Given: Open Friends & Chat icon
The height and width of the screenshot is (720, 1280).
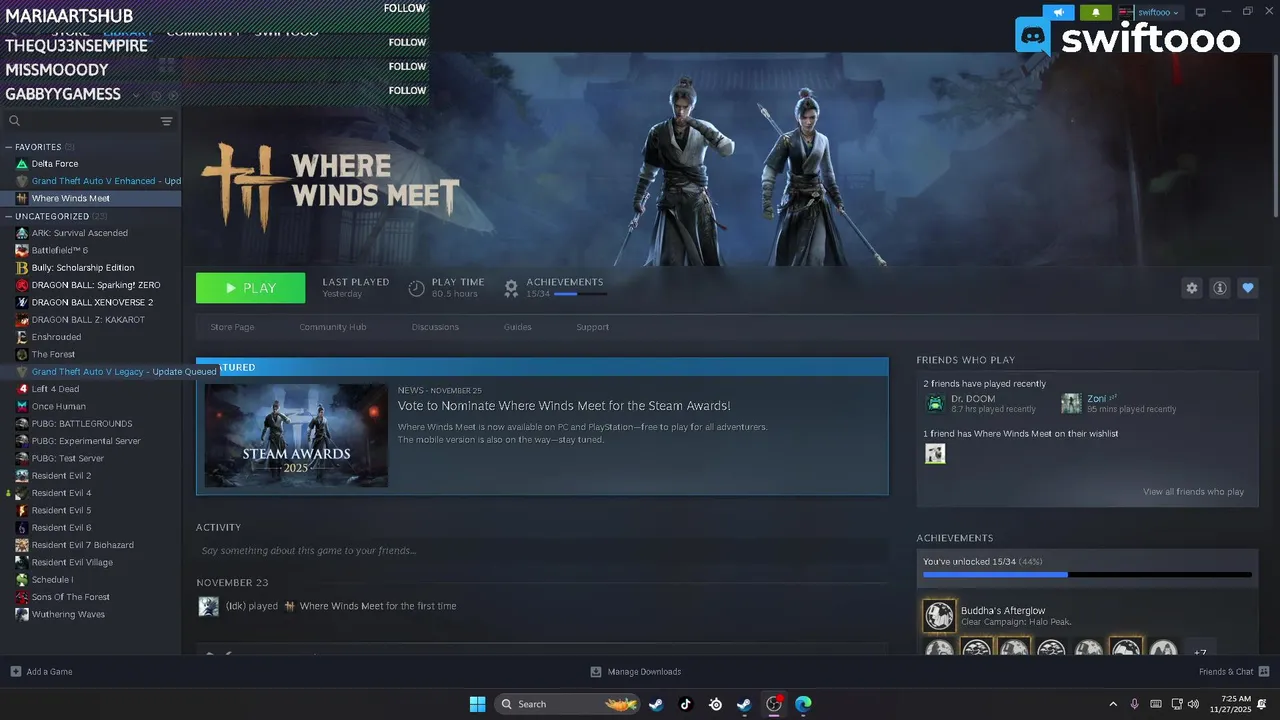Looking at the screenshot, I should click(x=1264, y=671).
